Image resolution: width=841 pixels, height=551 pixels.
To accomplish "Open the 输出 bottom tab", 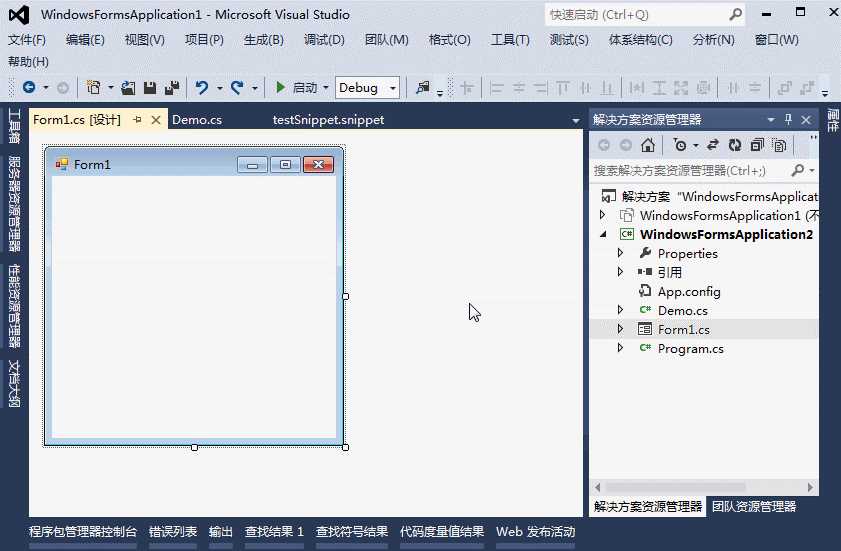I will [x=220, y=532].
